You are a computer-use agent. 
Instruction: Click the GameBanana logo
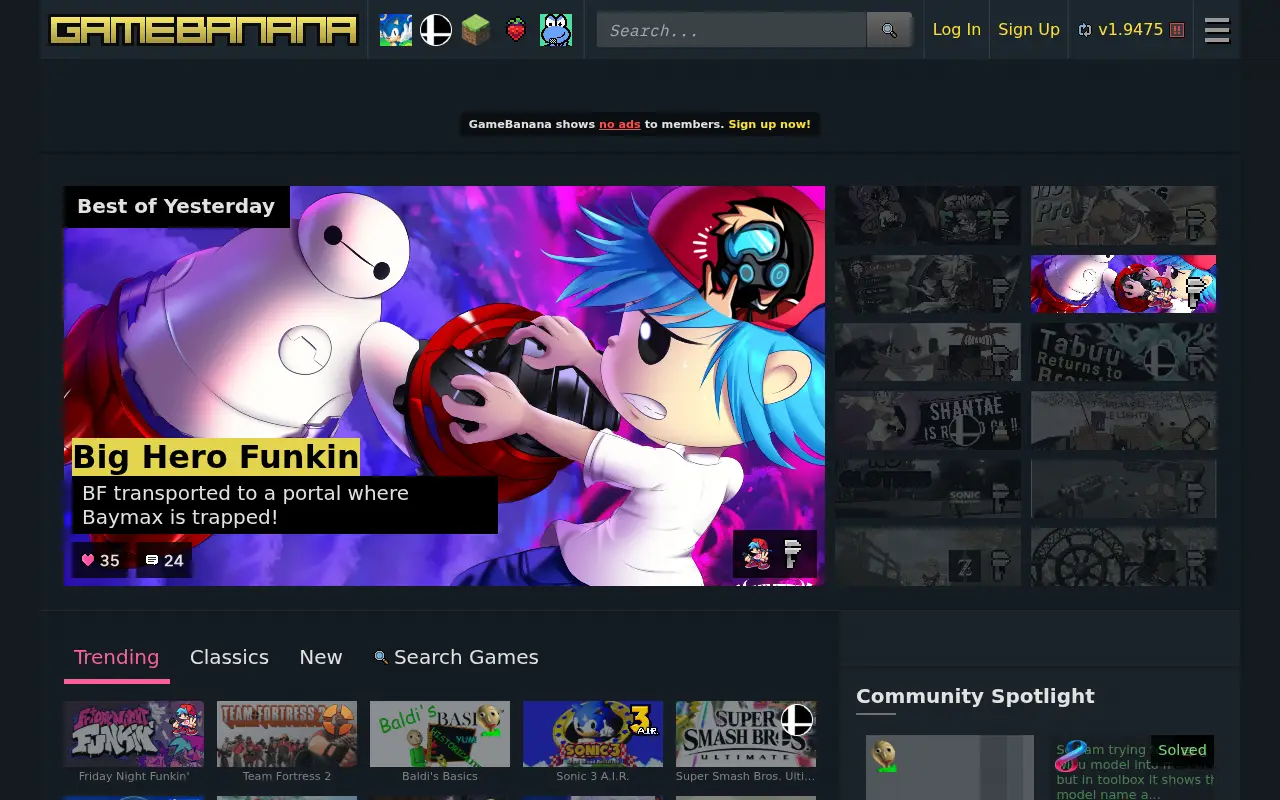tap(203, 30)
